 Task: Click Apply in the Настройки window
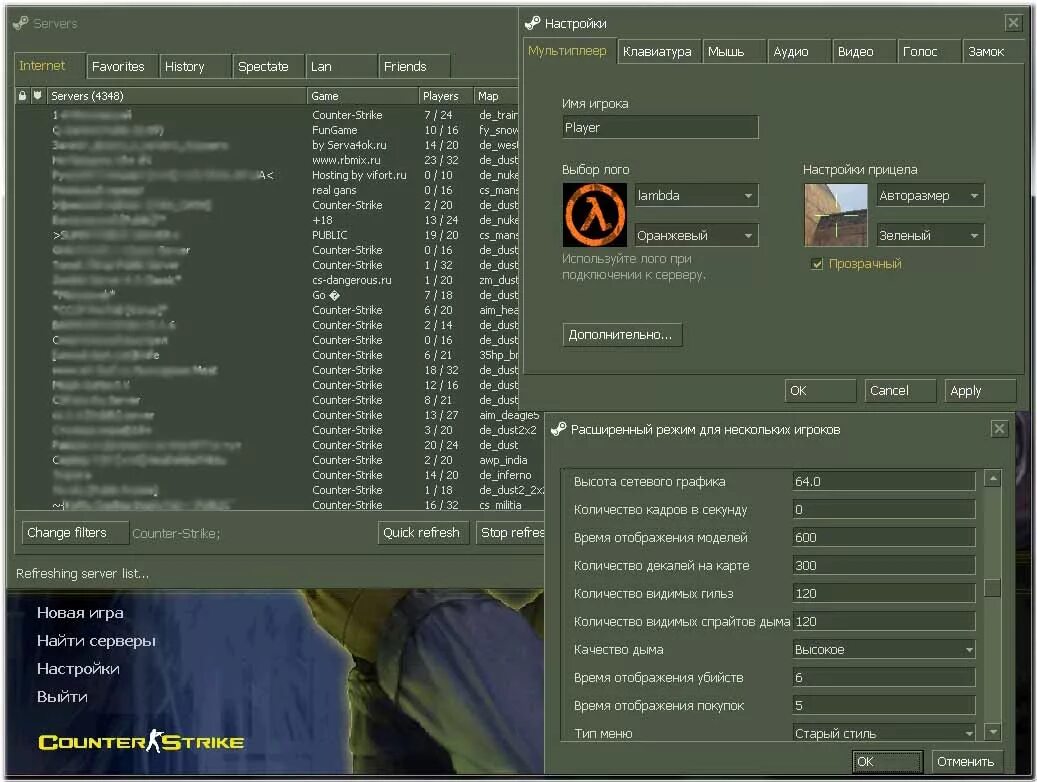coord(980,391)
